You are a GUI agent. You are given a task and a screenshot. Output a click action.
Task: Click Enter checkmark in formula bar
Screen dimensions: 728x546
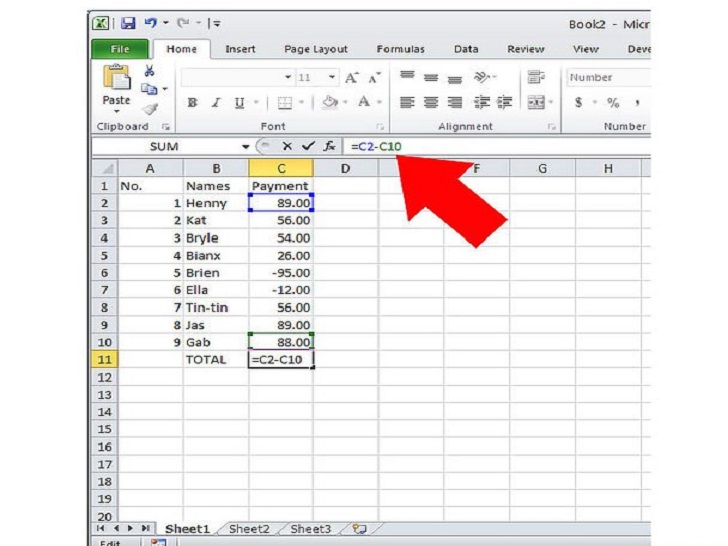tap(308, 146)
